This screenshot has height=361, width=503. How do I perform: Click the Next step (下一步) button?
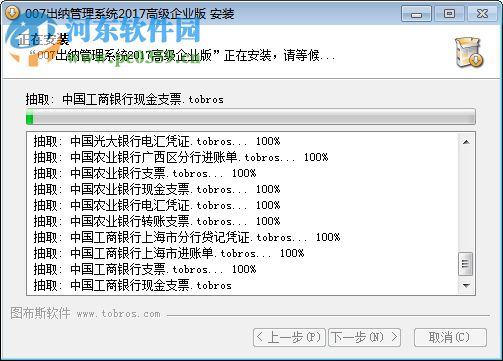364,337
